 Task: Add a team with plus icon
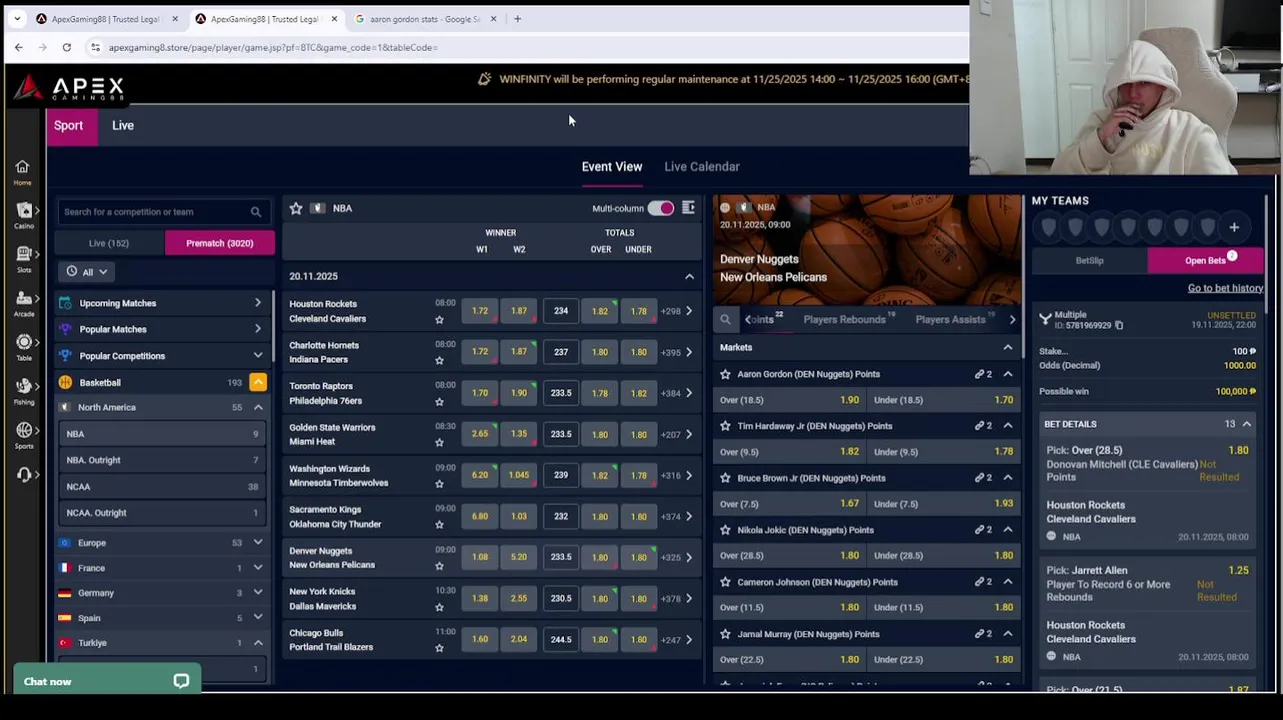coord(1234,228)
